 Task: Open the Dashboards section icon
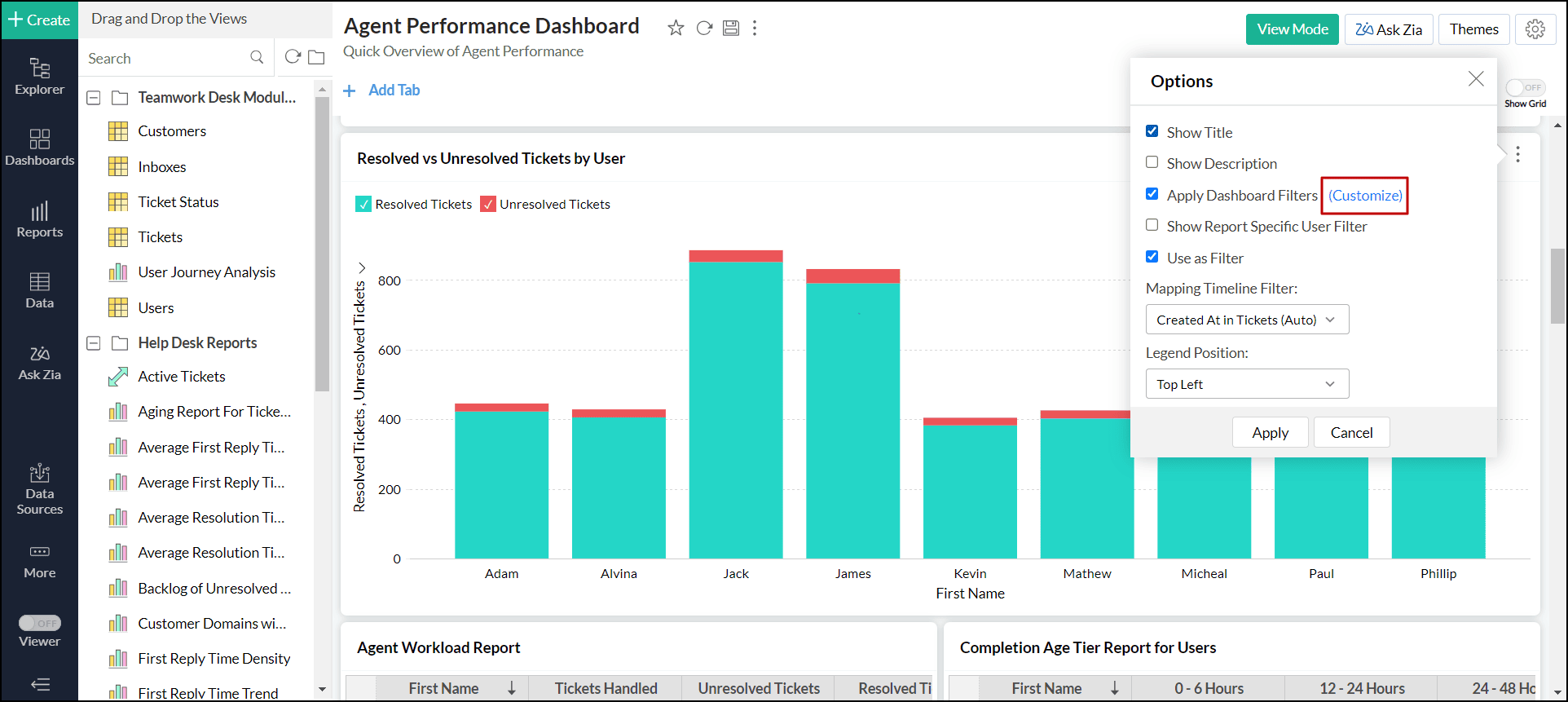point(39,148)
